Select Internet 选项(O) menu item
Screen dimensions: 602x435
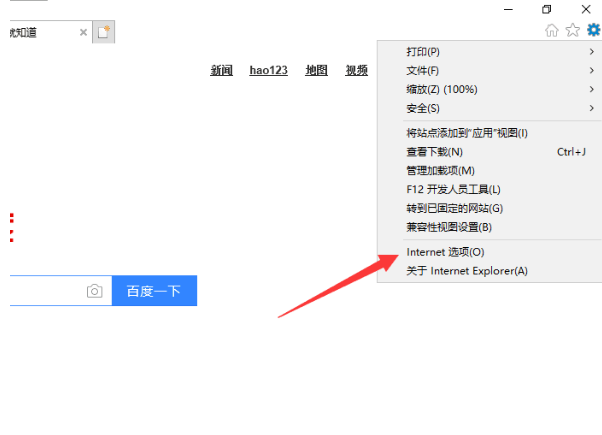(x=445, y=252)
